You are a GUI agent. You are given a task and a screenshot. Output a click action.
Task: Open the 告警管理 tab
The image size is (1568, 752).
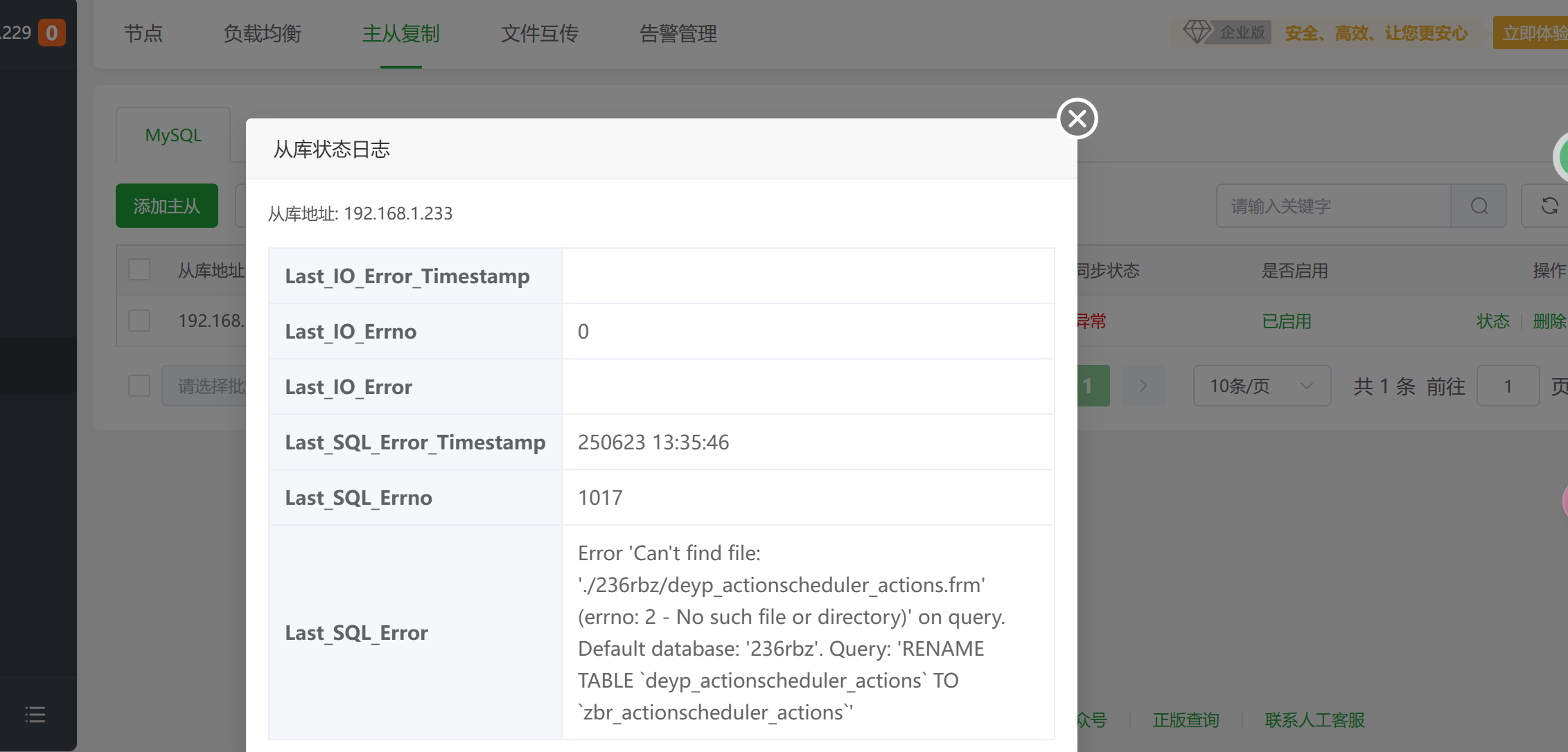(x=678, y=33)
